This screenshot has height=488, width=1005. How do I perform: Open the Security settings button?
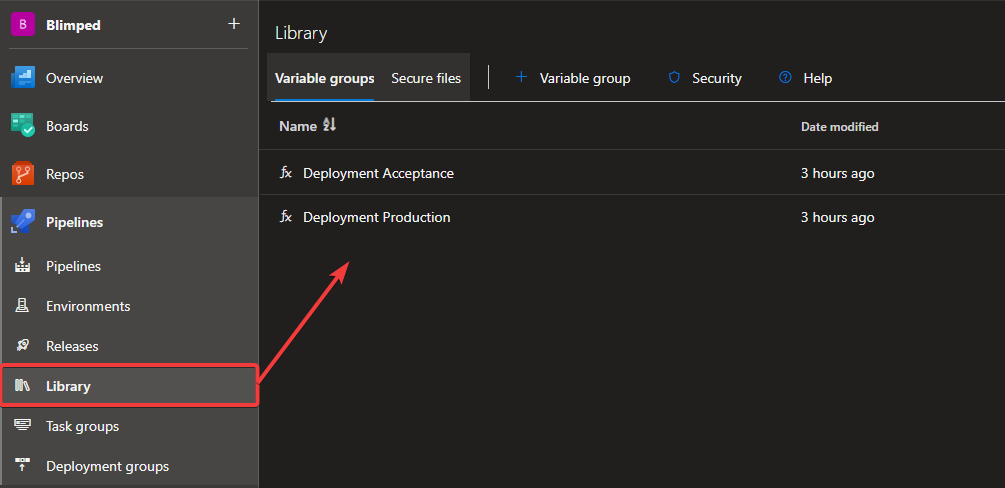(717, 78)
